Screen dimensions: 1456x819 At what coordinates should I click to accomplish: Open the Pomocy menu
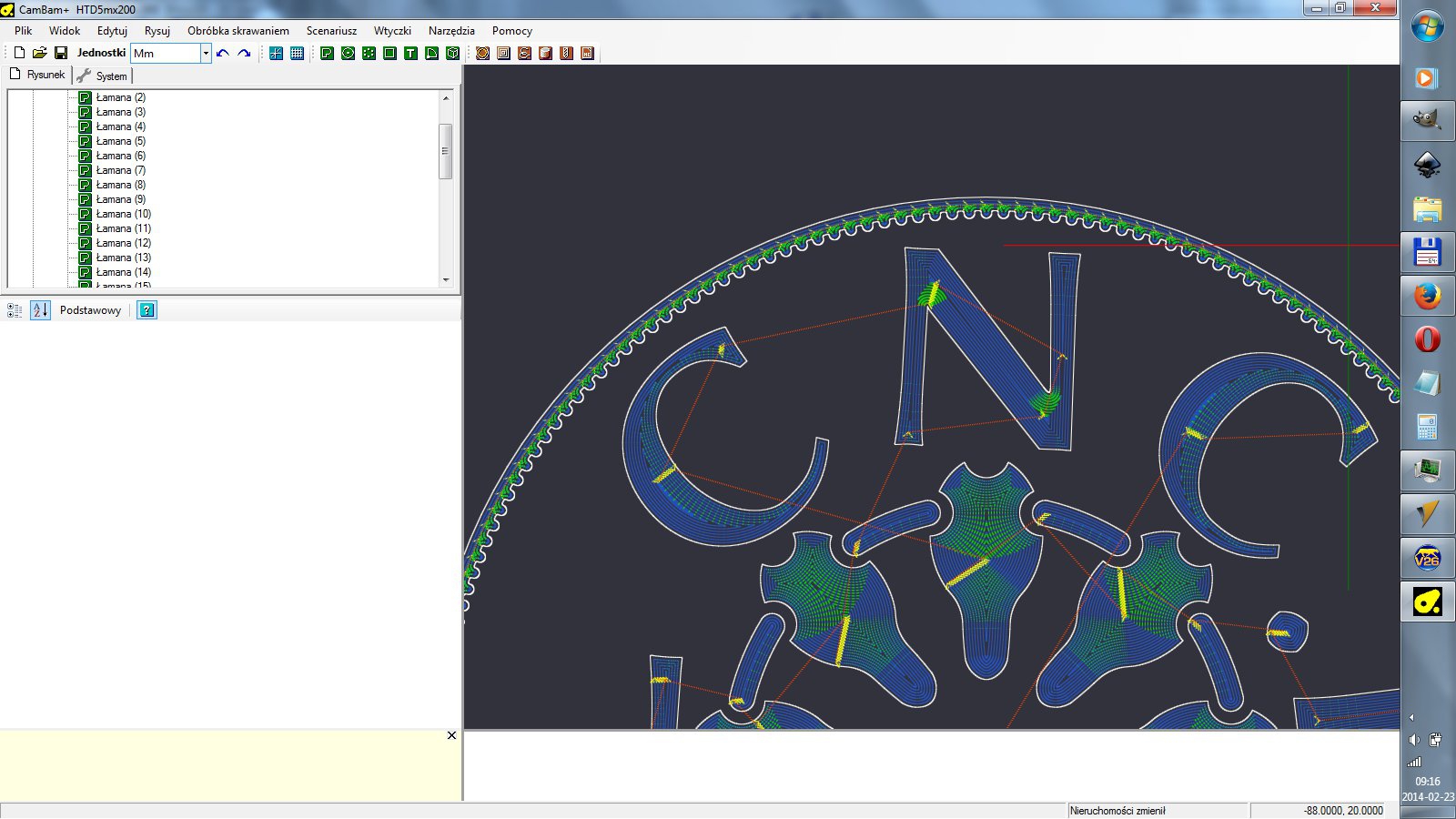click(x=511, y=30)
